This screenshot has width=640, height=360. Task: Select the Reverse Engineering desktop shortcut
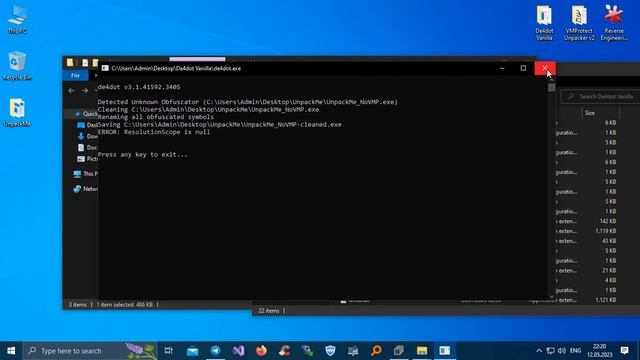coord(613,22)
